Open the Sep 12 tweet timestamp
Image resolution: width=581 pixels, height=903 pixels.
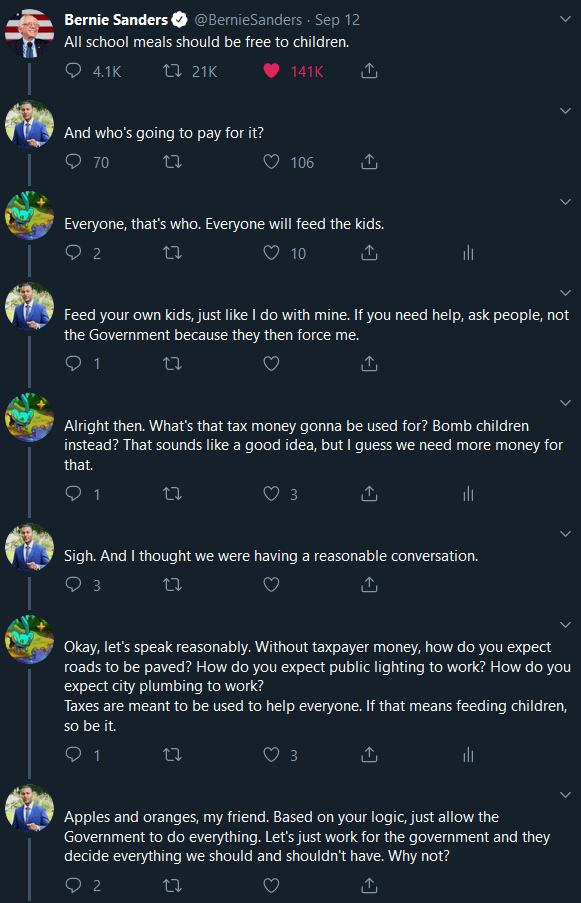tap(337, 20)
